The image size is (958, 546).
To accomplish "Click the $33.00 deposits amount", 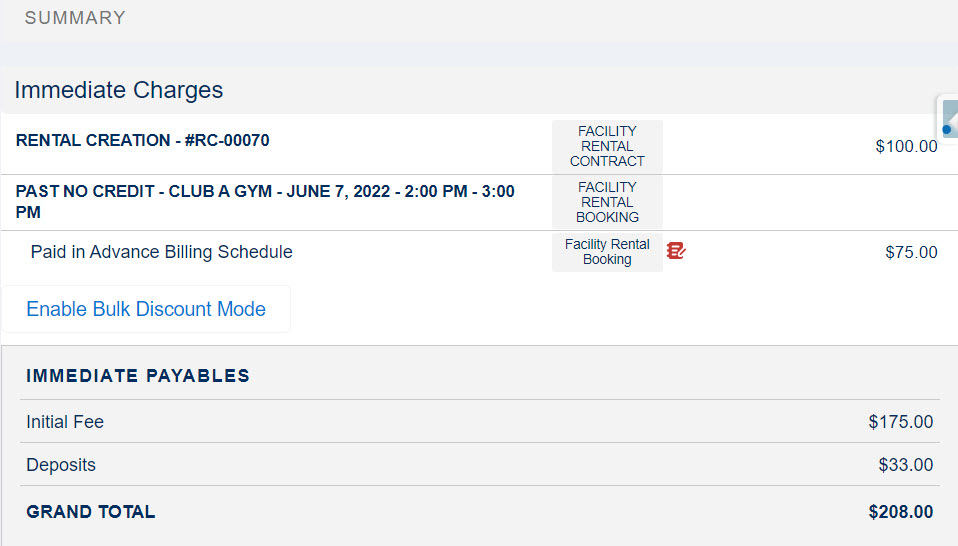I will point(905,465).
